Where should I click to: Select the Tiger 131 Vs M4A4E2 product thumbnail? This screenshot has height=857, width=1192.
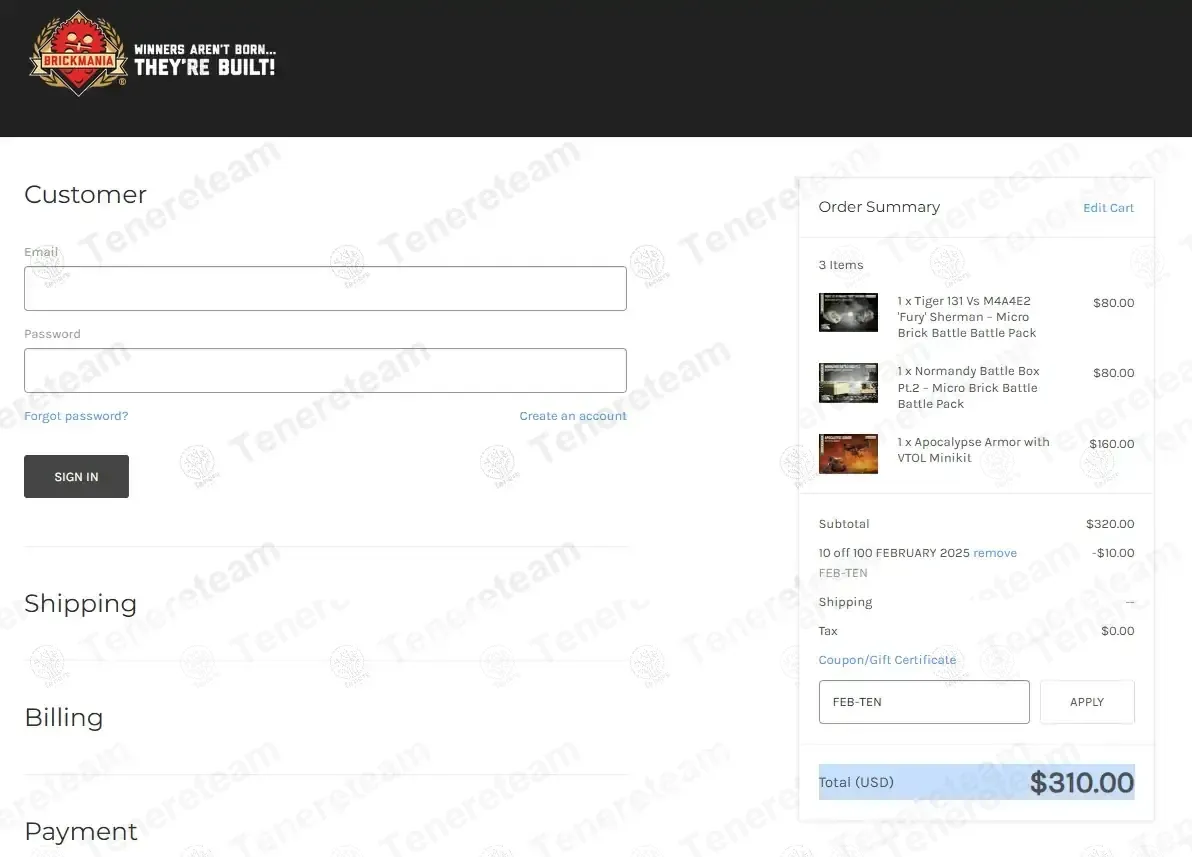pos(848,313)
